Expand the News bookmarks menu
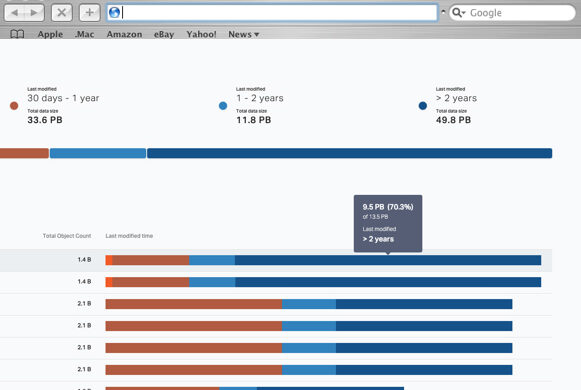Viewport: 581px width, 390px height. tap(243, 34)
